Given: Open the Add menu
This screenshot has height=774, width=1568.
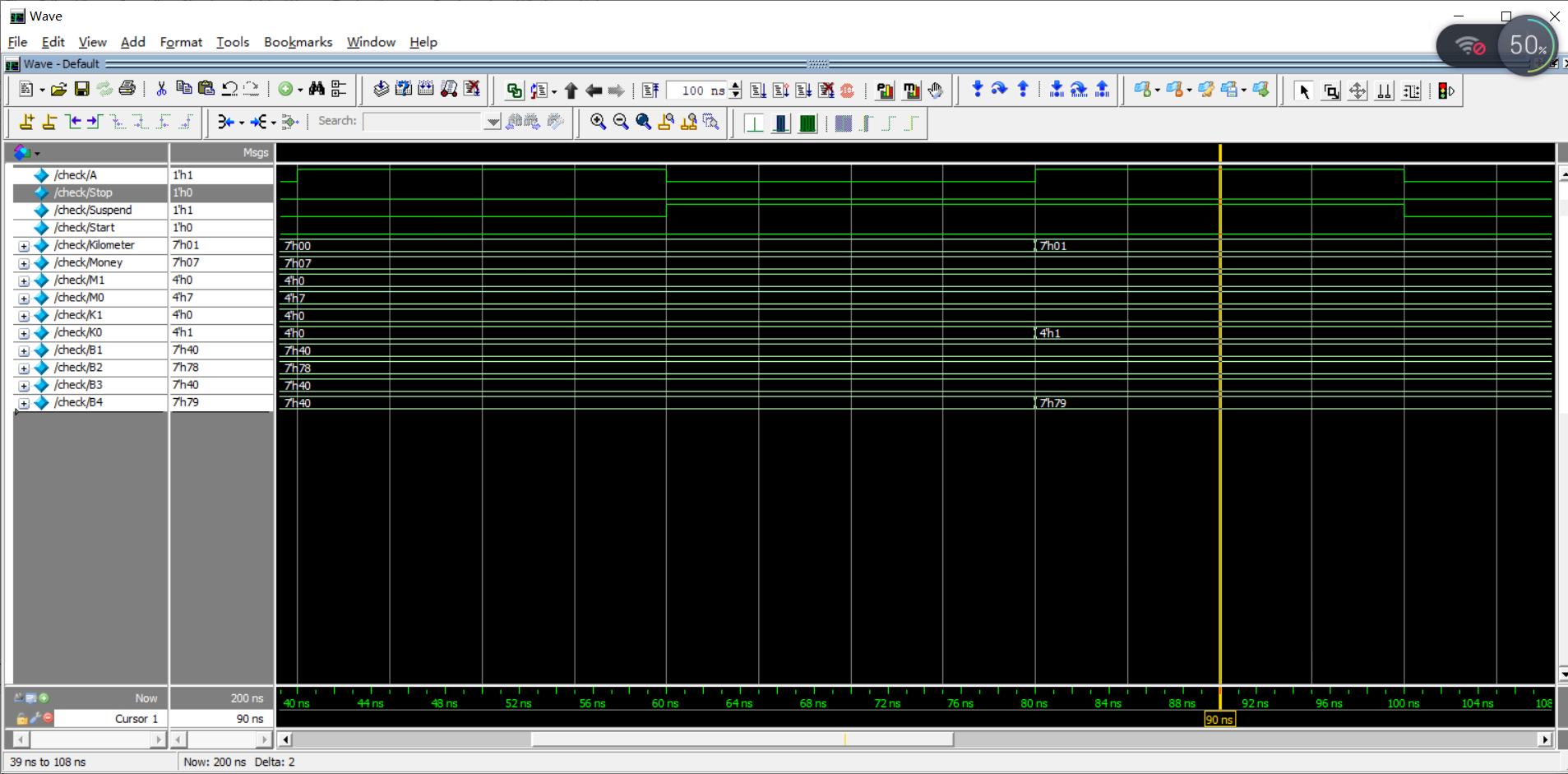Looking at the screenshot, I should (x=132, y=42).
